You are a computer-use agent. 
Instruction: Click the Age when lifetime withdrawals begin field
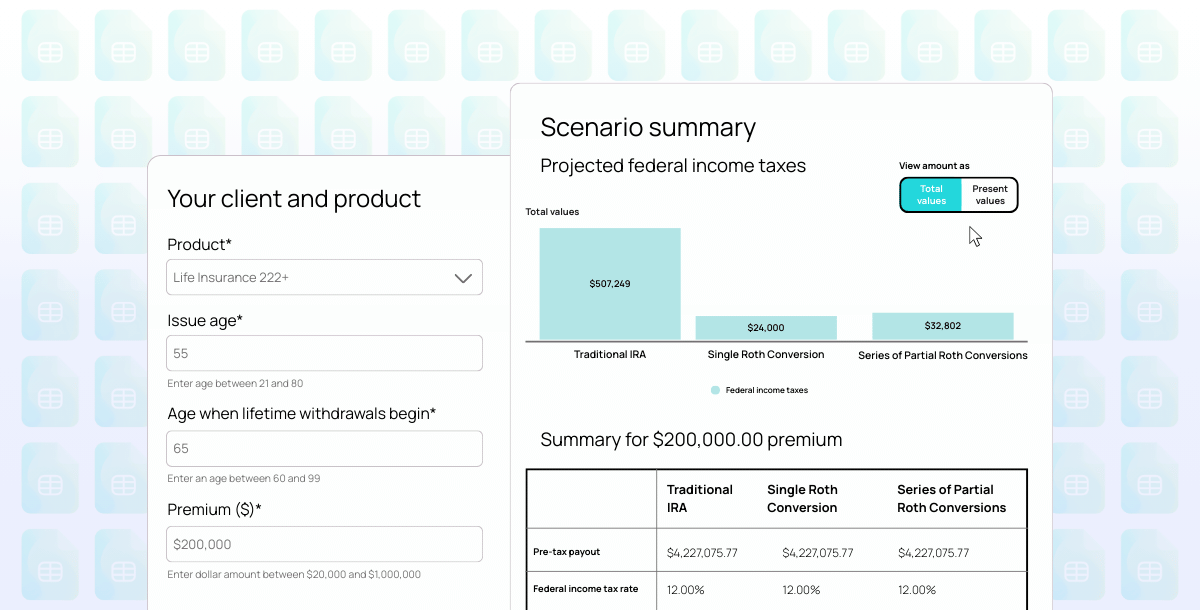324,449
